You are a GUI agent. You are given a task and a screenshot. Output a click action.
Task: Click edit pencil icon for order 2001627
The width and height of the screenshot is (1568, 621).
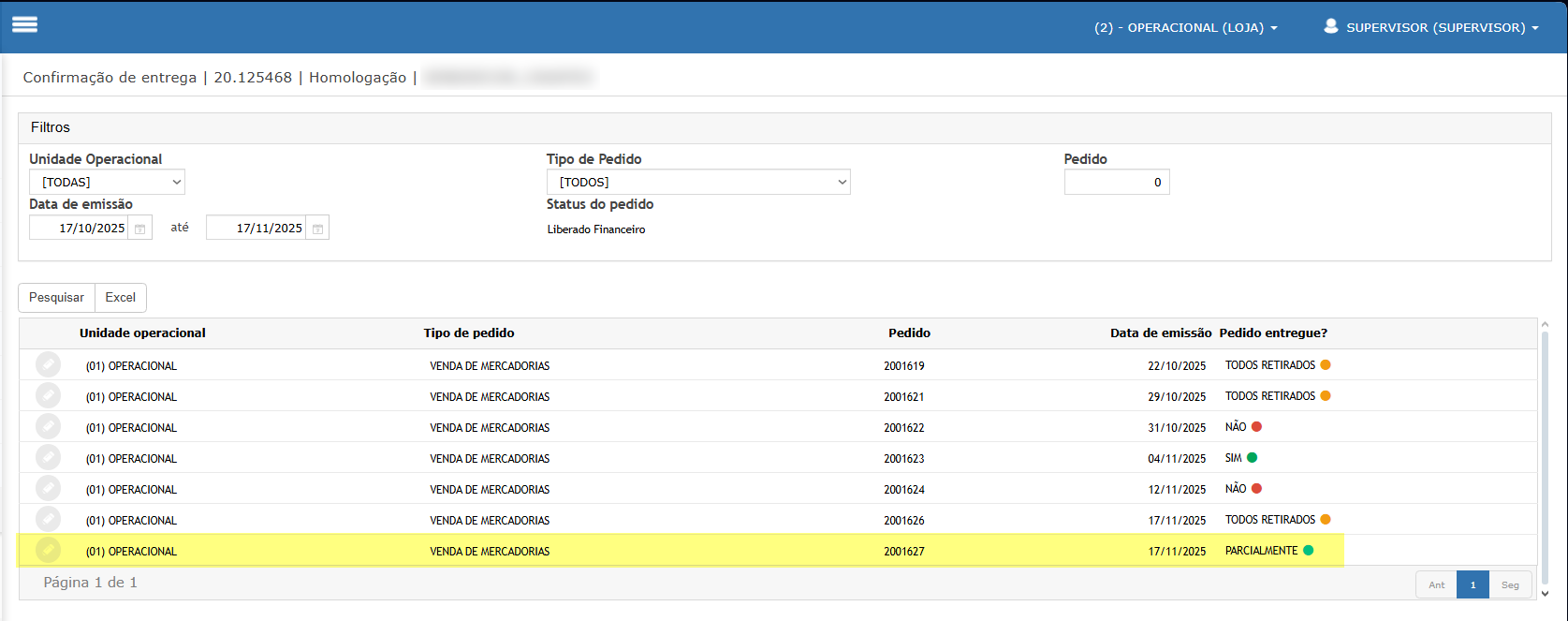click(x=48, y=551)
